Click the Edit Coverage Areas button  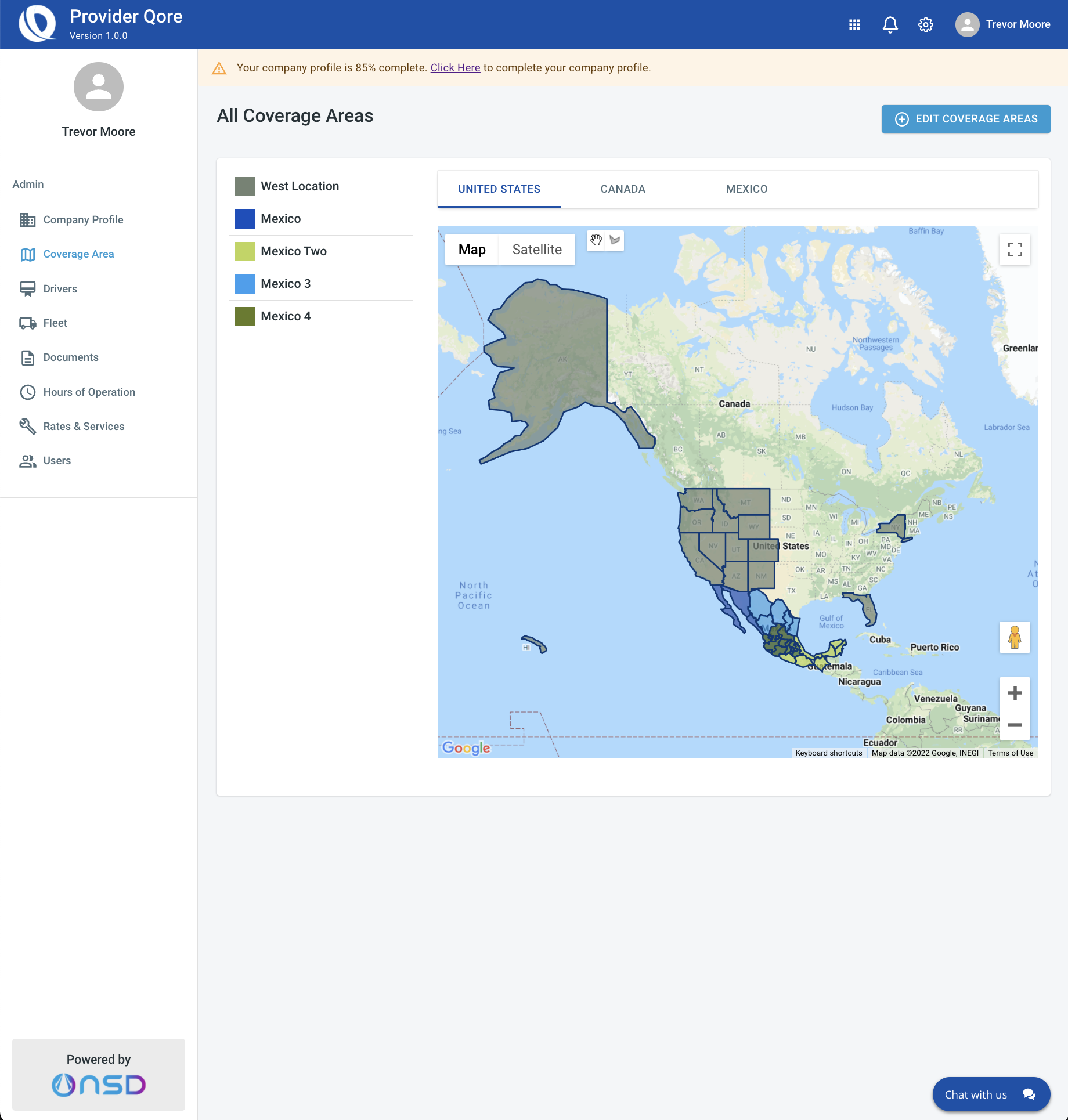966,119
